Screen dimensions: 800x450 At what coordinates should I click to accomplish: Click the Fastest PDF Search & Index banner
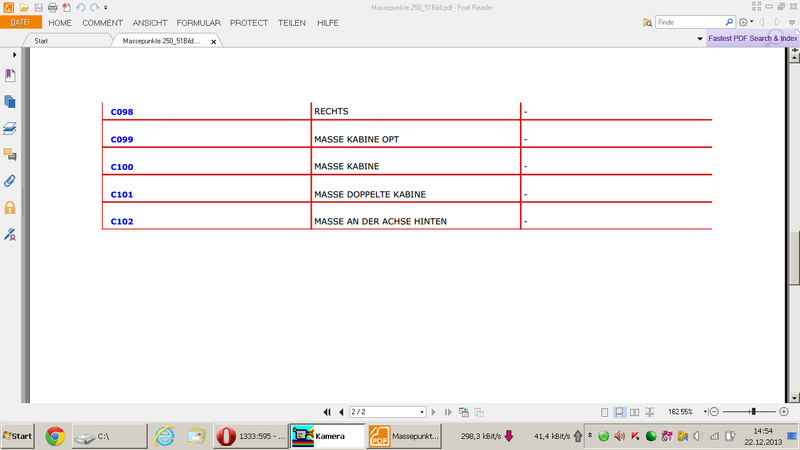click(752, 39)
